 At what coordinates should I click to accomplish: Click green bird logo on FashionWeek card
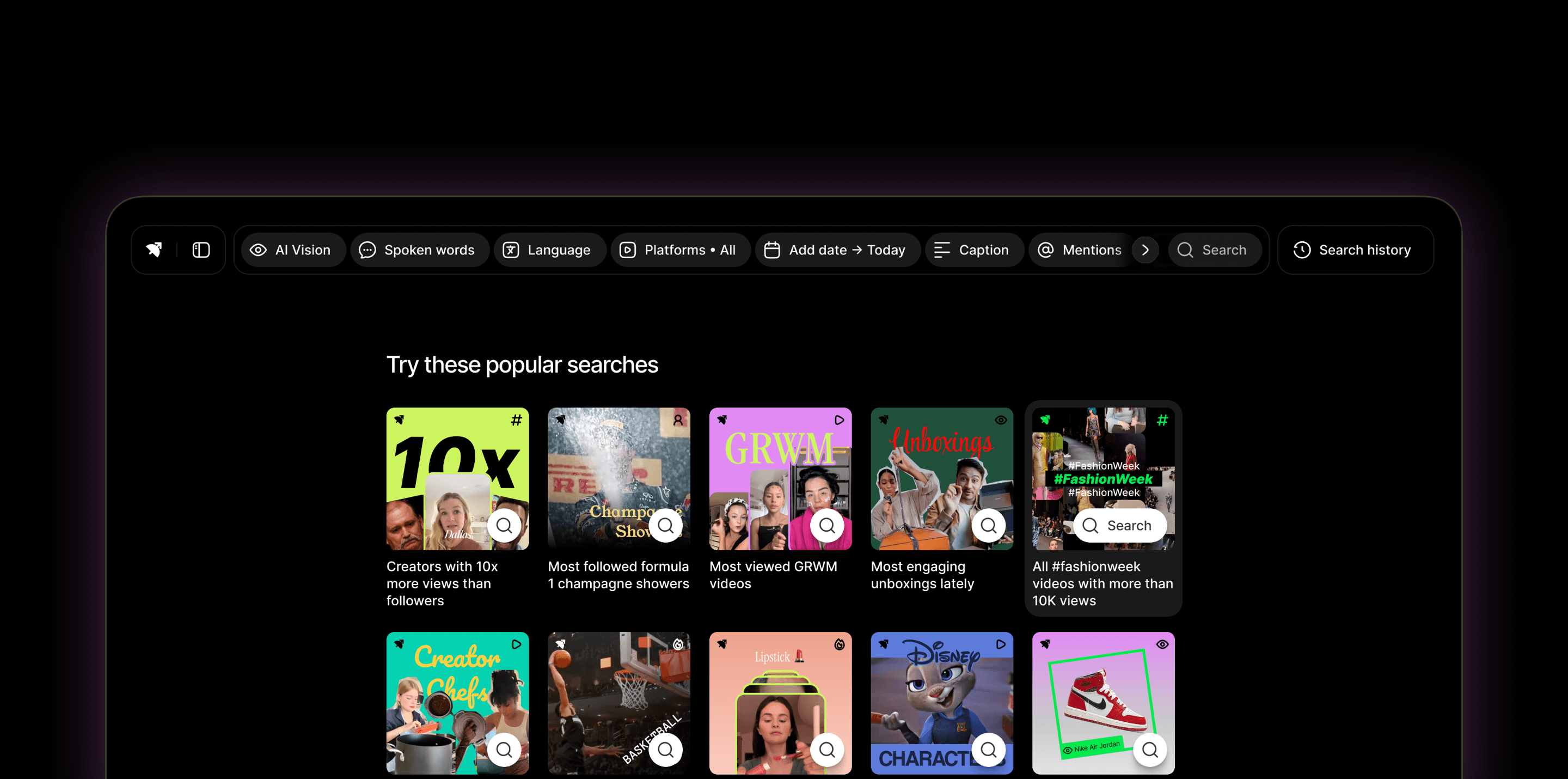1045,419
